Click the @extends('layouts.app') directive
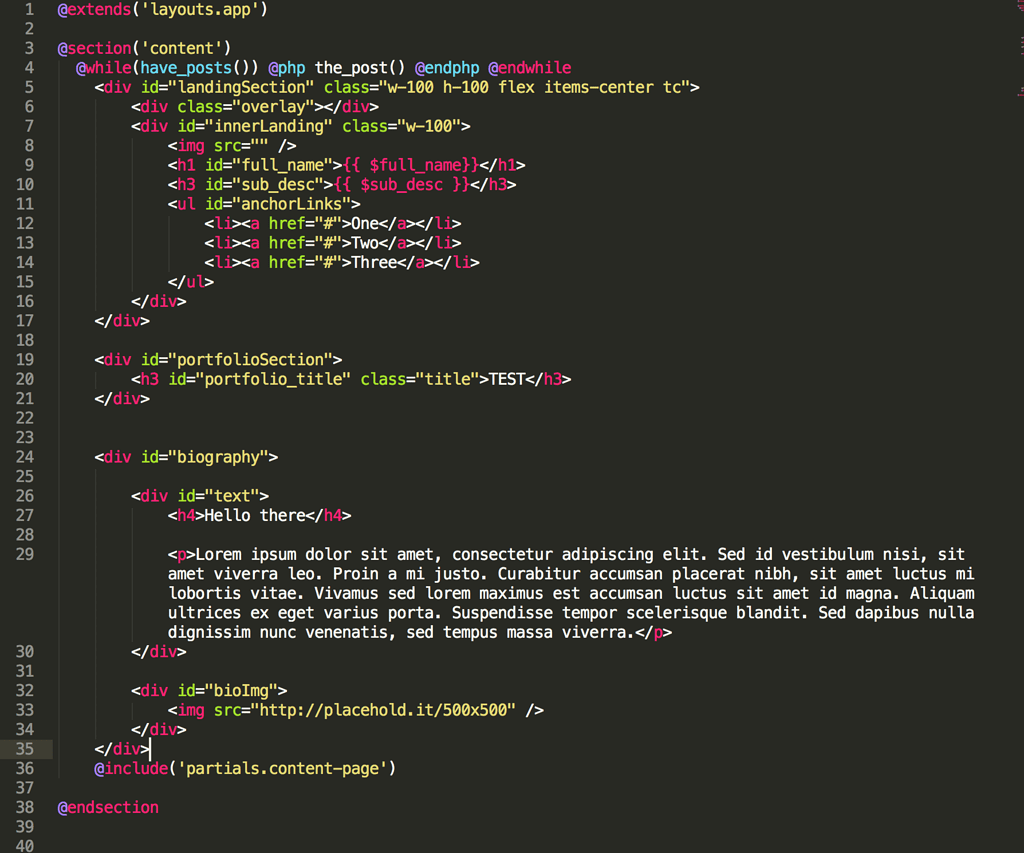 tap(163, 10)
